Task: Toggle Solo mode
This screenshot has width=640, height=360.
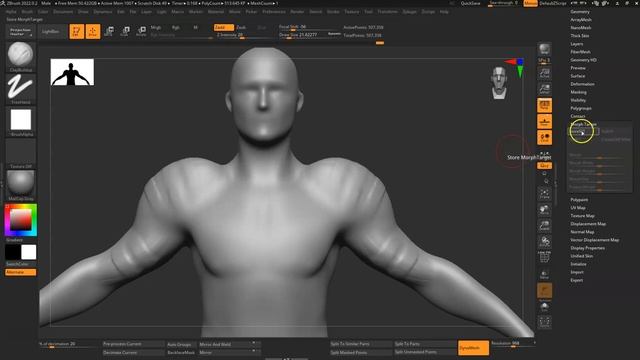Action: pos(544,307)
